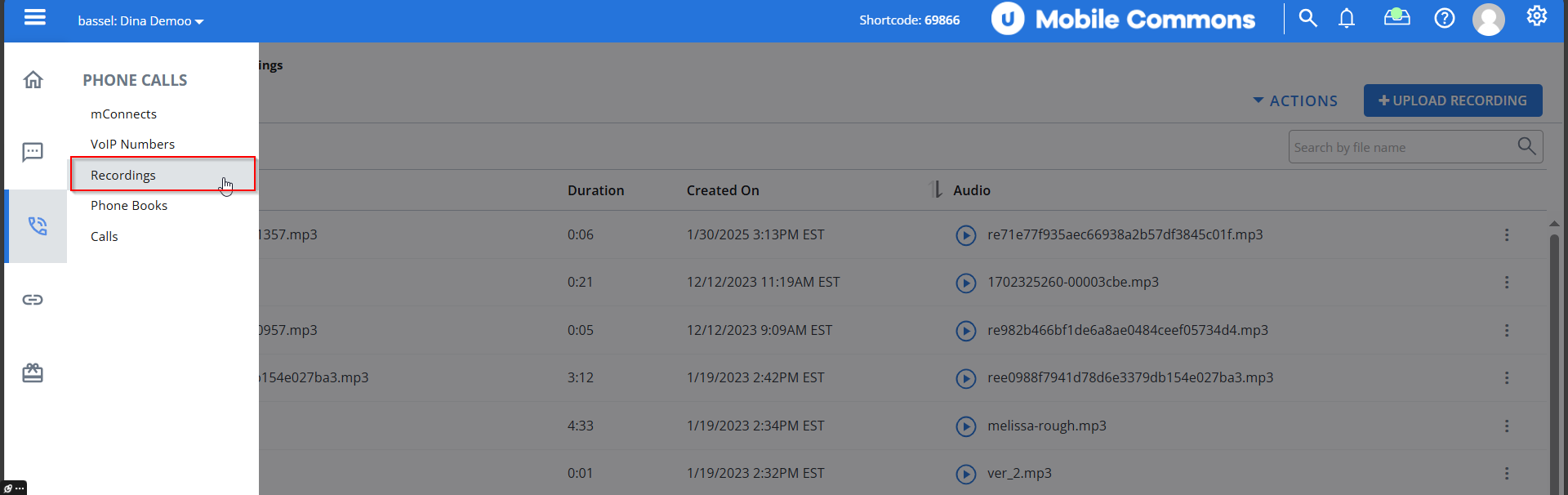Open Calls menu item
The height and width of the screenshot is (495, 1568).
105,237
